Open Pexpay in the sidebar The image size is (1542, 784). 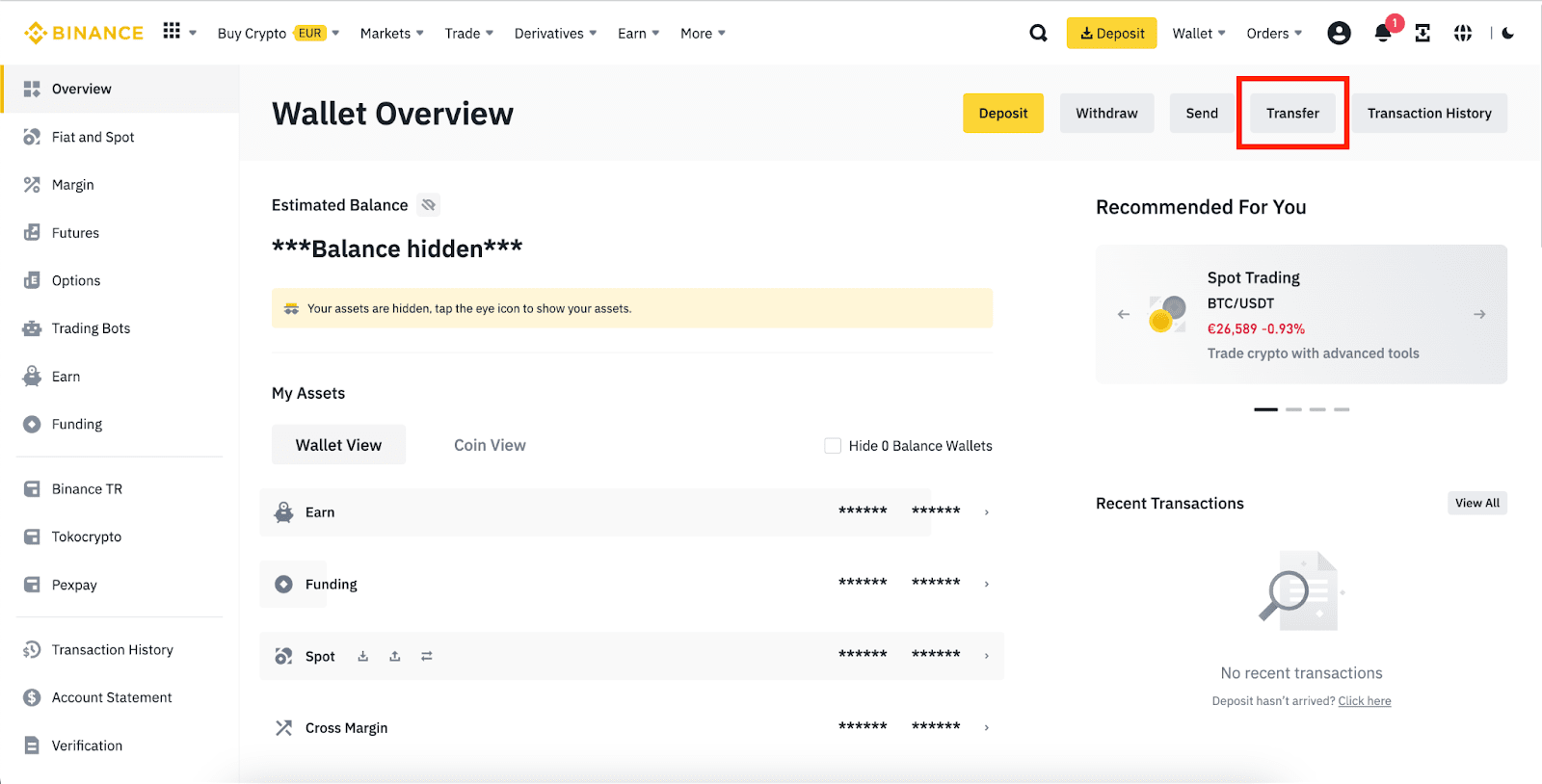point(74,585)
